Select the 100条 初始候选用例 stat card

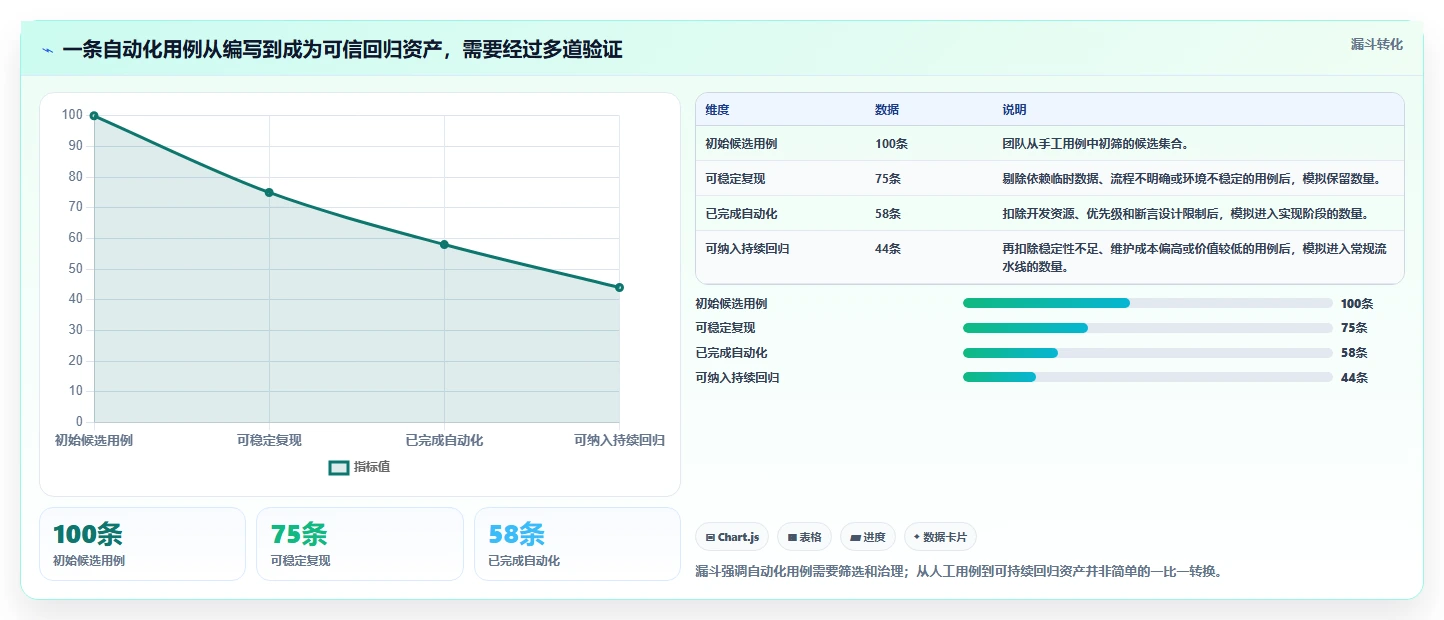142,544
